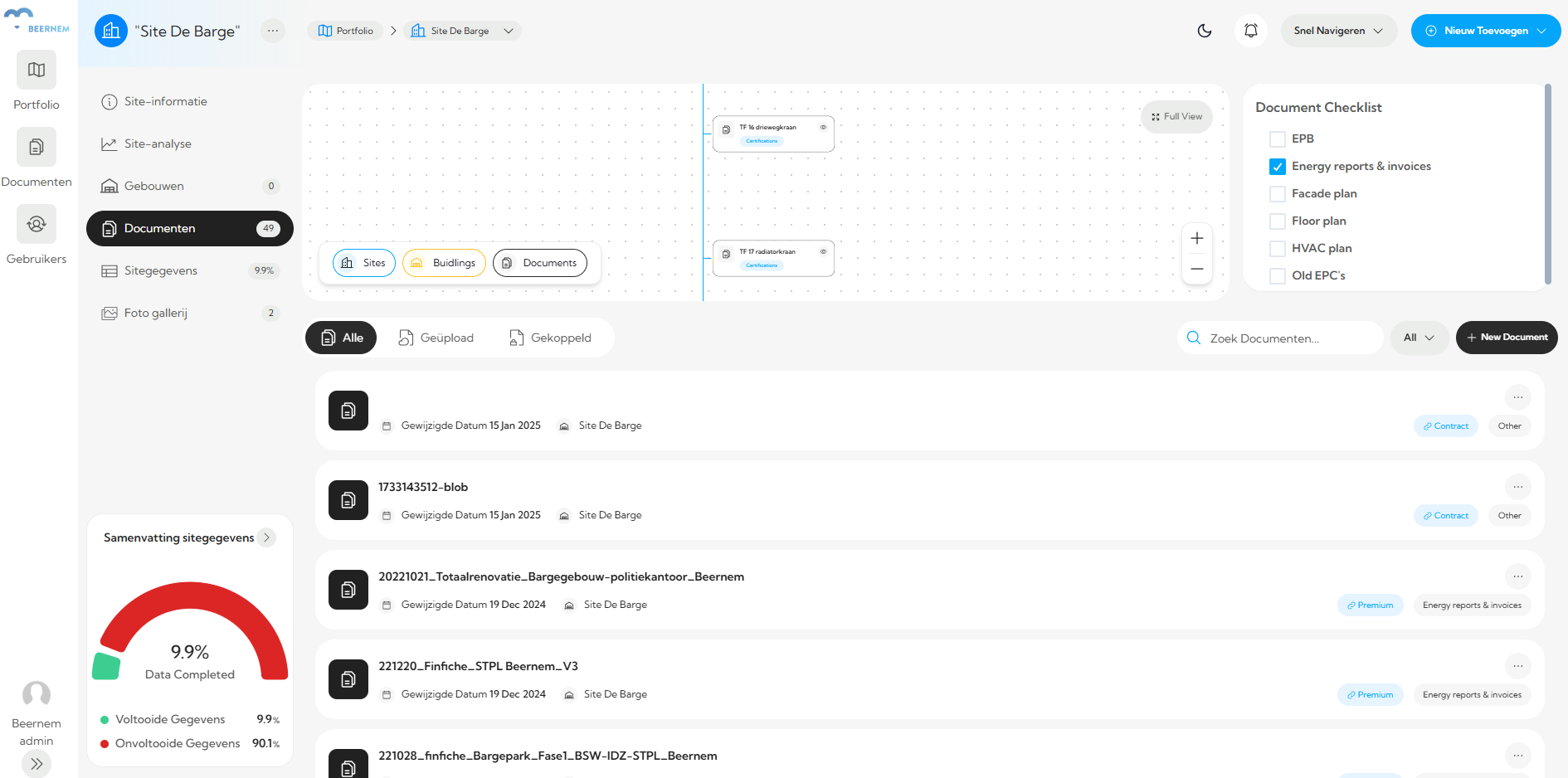Screen dimensions: 1568x778
Task: Expand the Nieuw Toevoegen dropdown
Action: (x=1485, y=31)
